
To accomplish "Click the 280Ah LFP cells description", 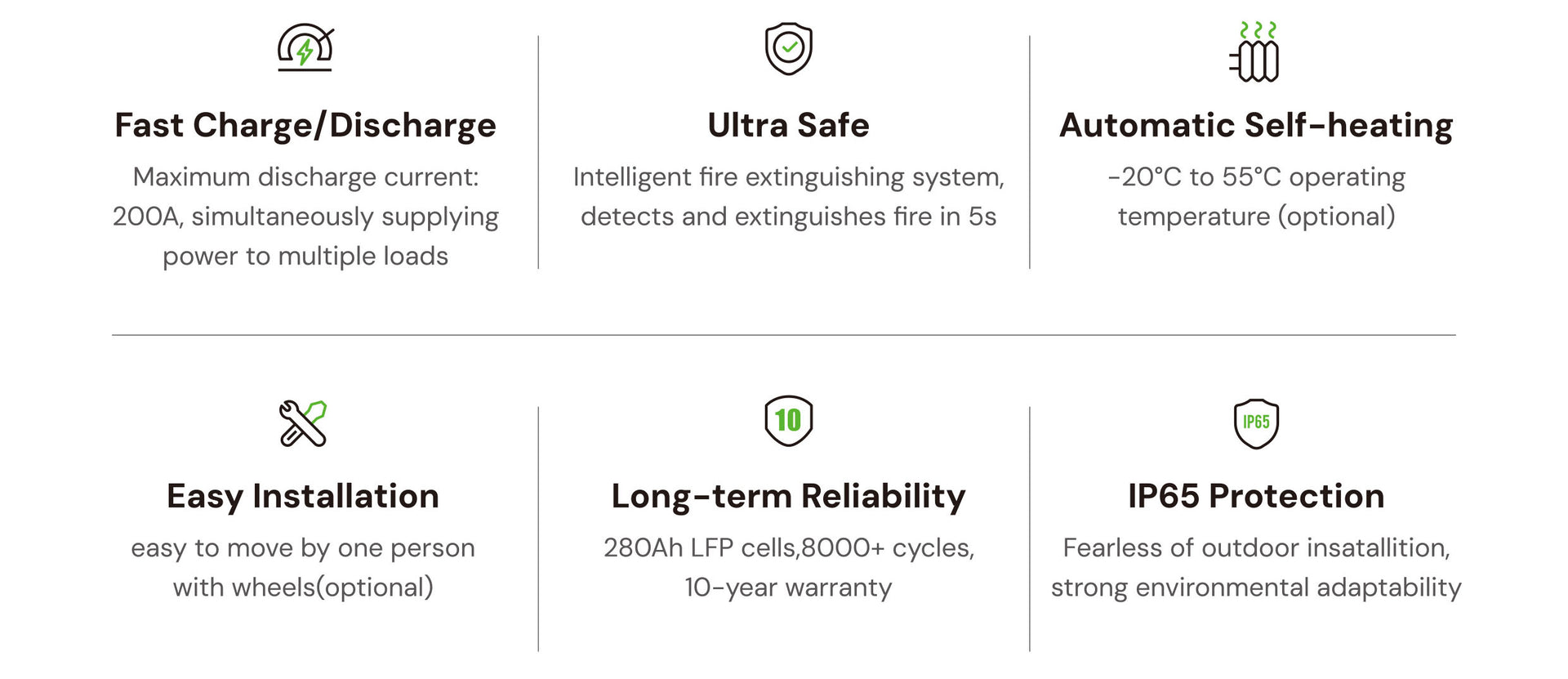I will tap(788, 547).
